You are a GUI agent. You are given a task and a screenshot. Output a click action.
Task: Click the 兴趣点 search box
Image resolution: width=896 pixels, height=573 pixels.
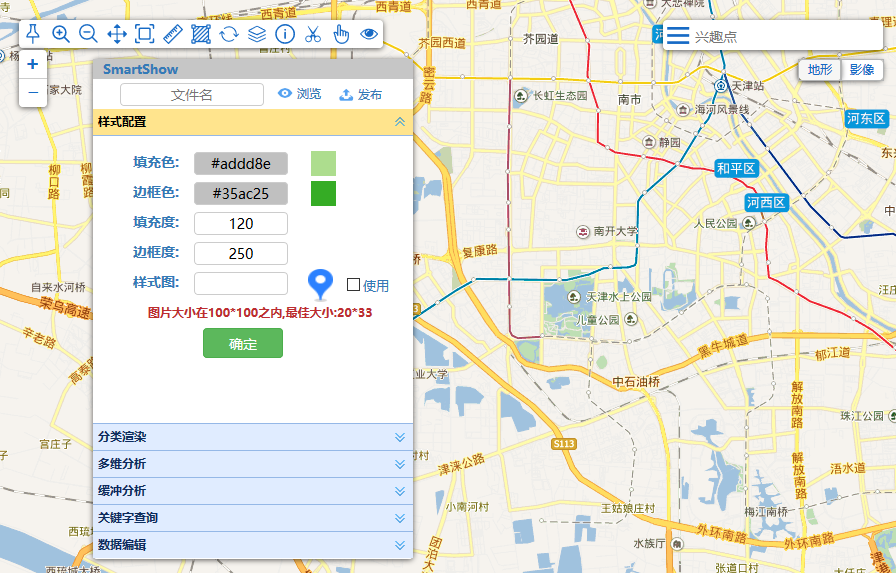tap(786, 36)
